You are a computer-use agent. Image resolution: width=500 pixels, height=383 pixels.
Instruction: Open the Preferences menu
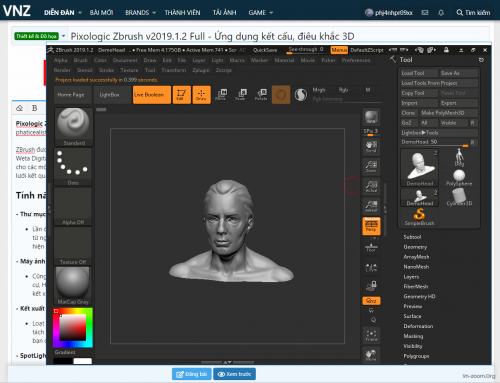(356, 60)
